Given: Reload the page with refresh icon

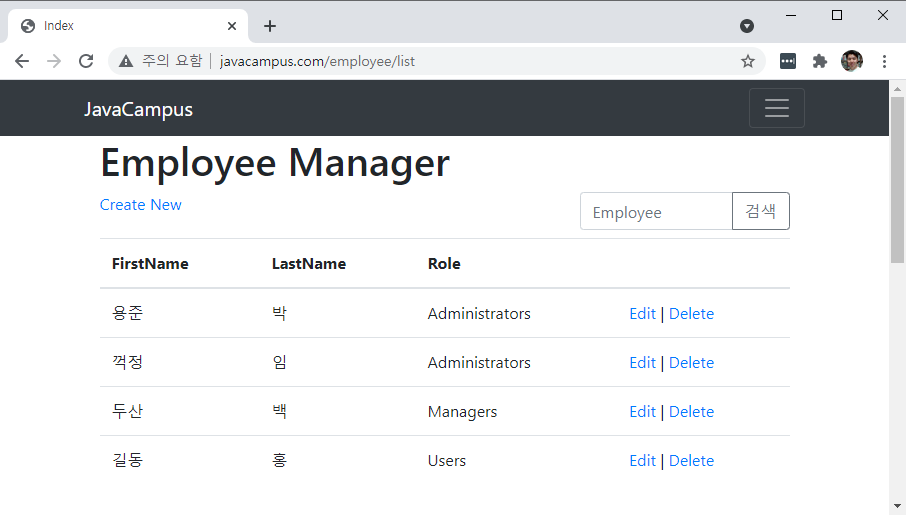Looking at the screenshot, I should pos(86,61).
